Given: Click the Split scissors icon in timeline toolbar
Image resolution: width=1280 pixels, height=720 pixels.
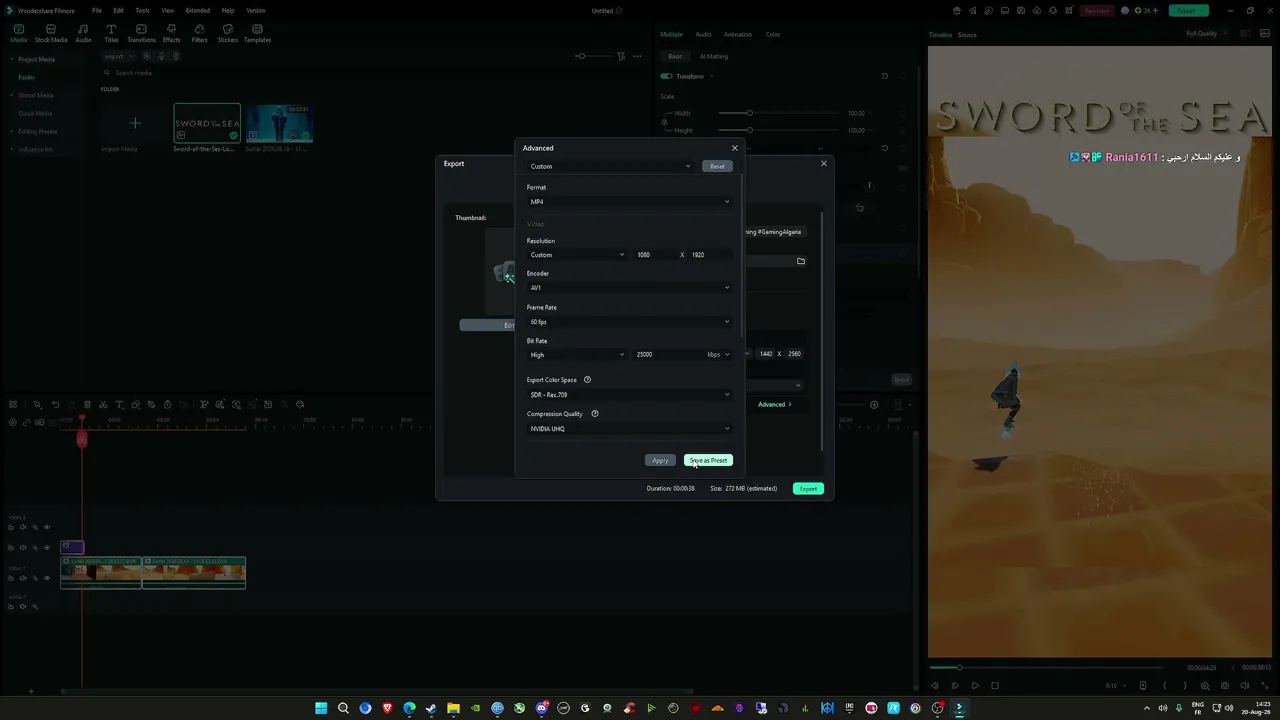Looking at the screenshot, I should 103,405.
